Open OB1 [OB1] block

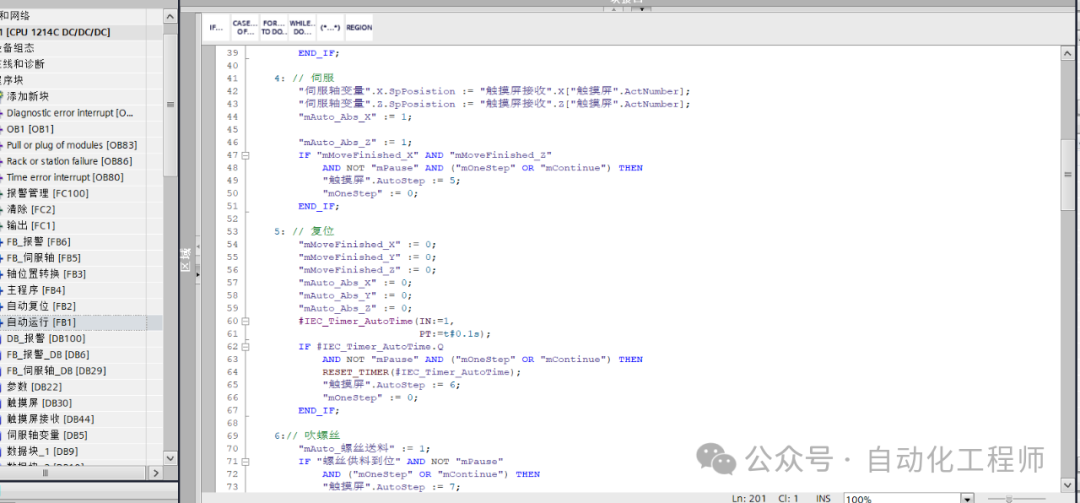tap(30, 129)
